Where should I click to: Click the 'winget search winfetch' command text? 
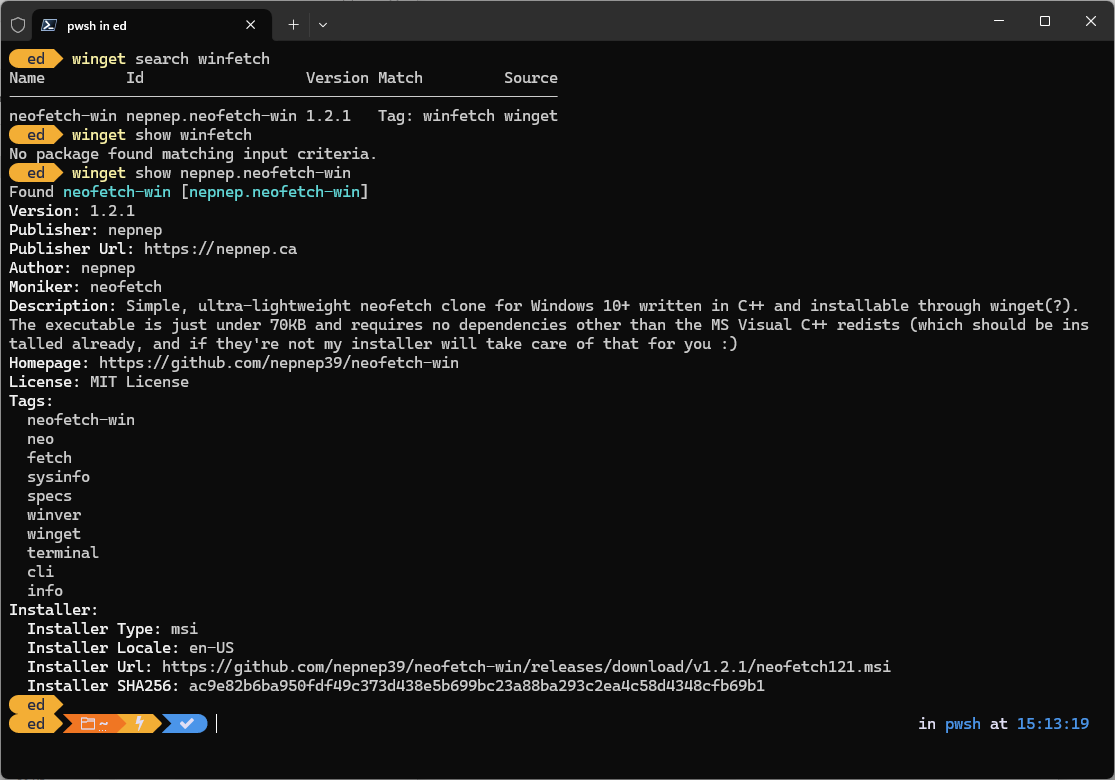point(169,58)
